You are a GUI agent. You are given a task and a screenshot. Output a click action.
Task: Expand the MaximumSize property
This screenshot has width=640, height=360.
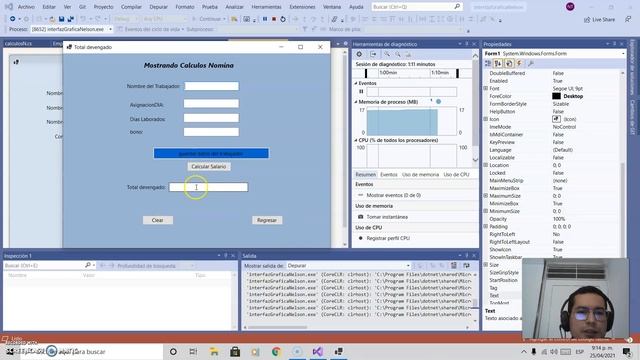pos(486,196)
